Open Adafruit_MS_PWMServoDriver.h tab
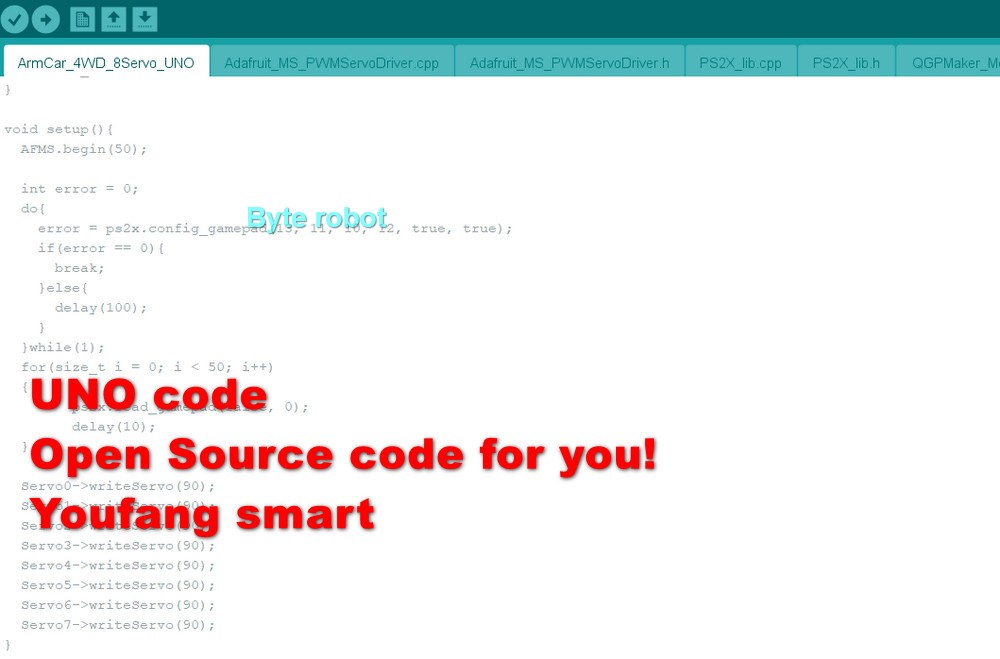1000x659 pixels. pos(570,63)
